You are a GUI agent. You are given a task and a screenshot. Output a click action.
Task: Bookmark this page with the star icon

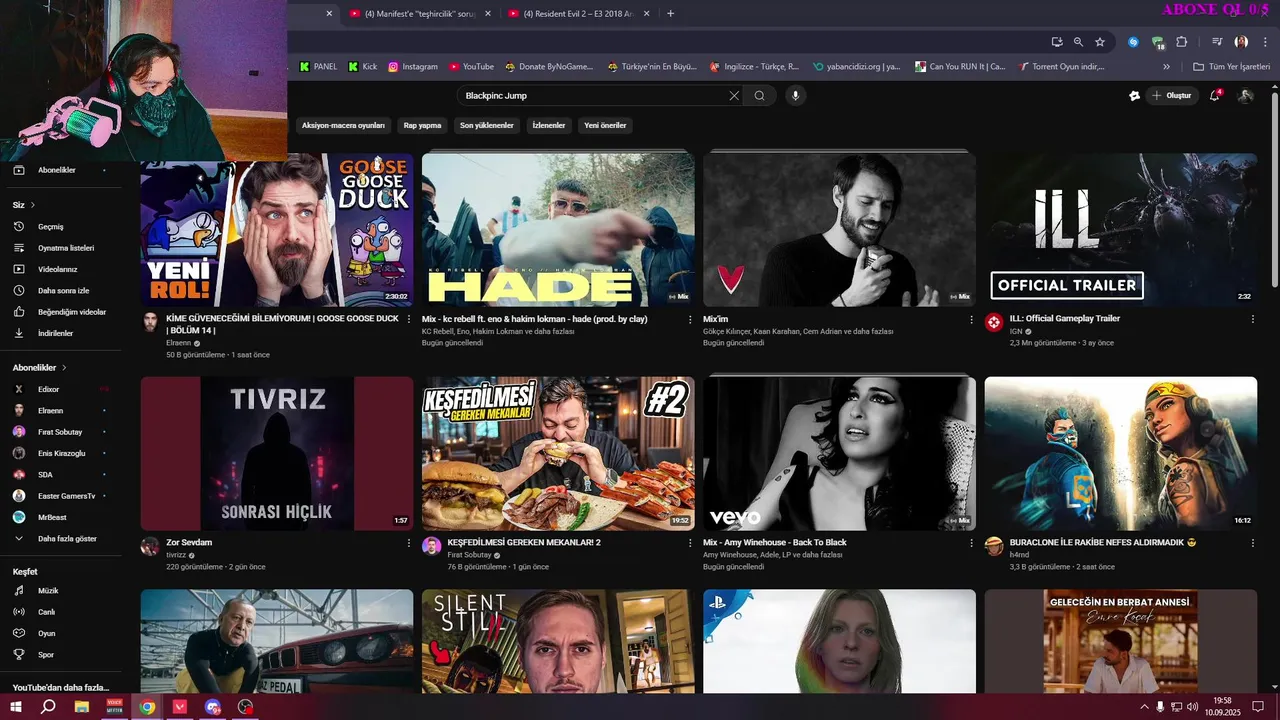[x=1100, y=42]
